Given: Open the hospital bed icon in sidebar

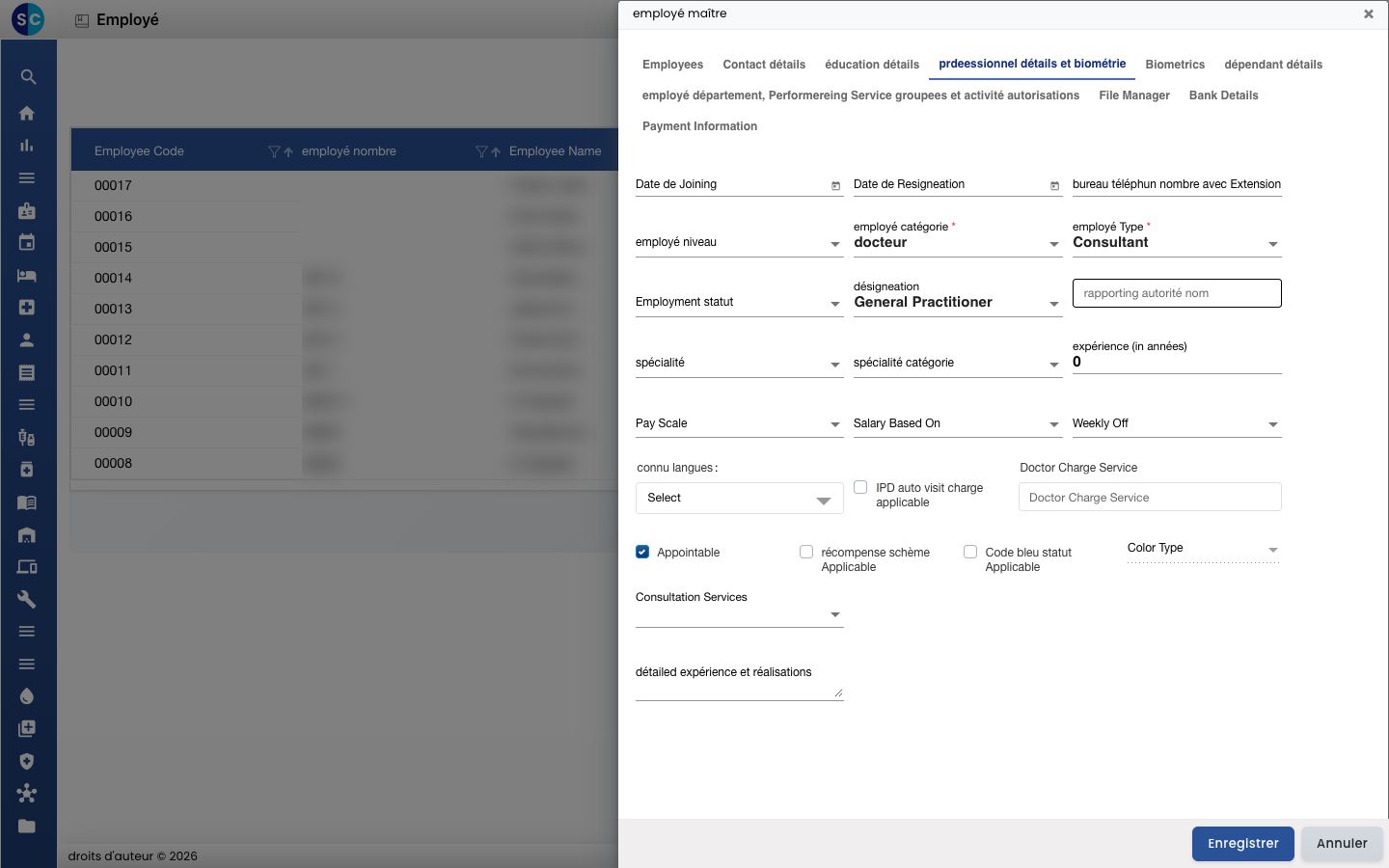Looking at the screenshot, I should click(27, 275).
